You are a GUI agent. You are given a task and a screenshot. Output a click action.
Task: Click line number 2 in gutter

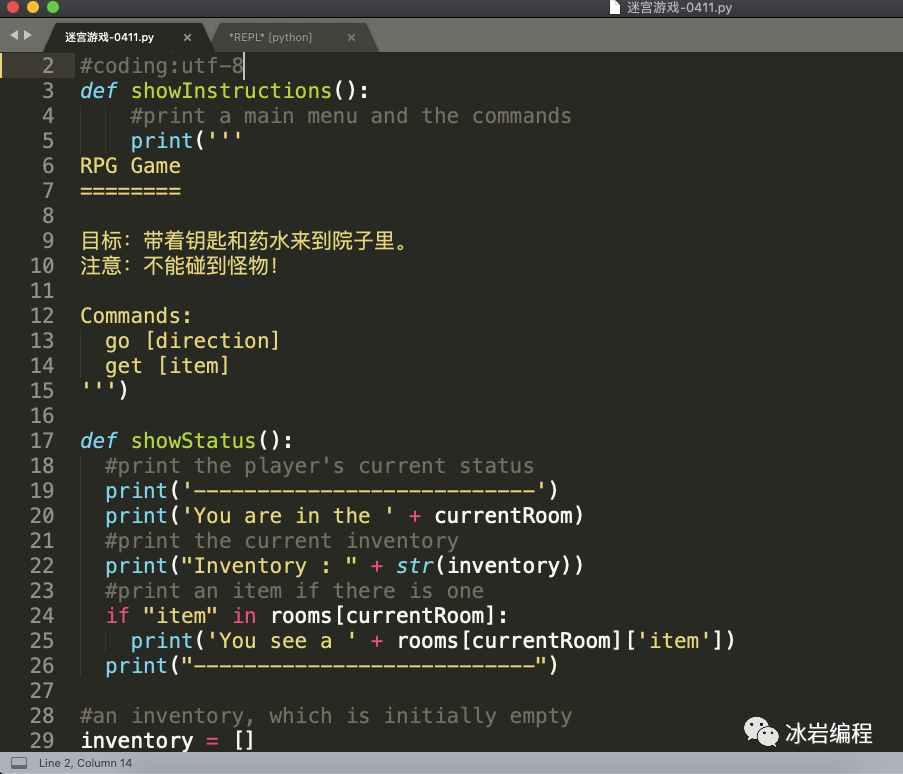48,66
